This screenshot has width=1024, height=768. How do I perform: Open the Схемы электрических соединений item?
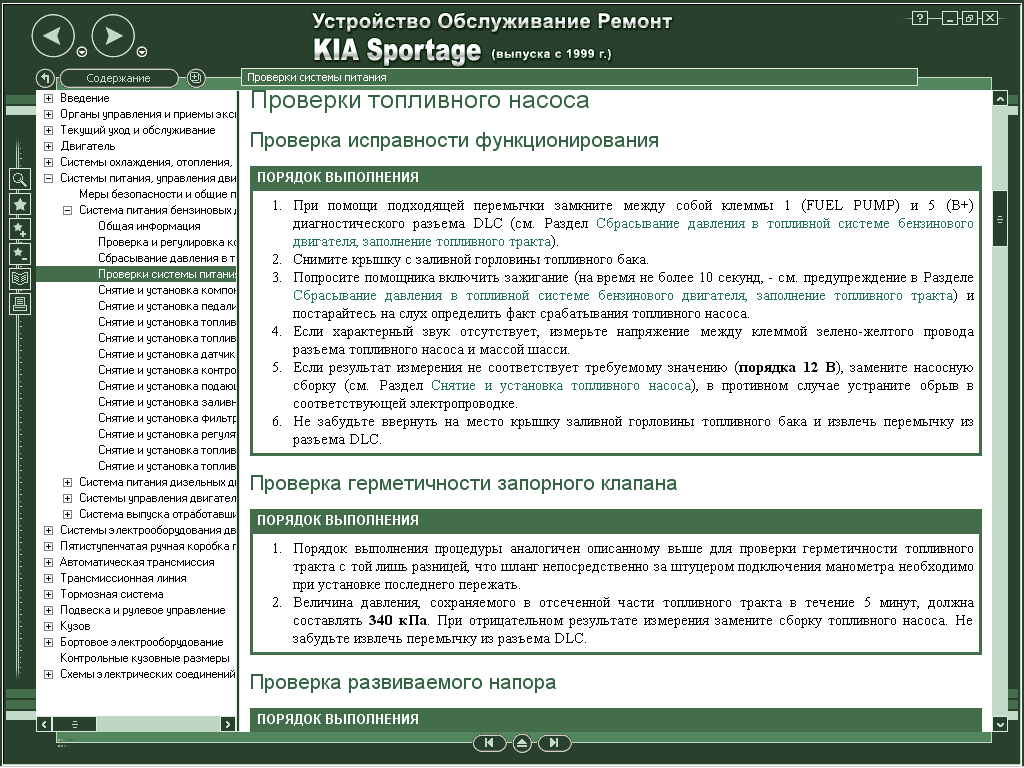pyautogui.click(x=148, y=674)
